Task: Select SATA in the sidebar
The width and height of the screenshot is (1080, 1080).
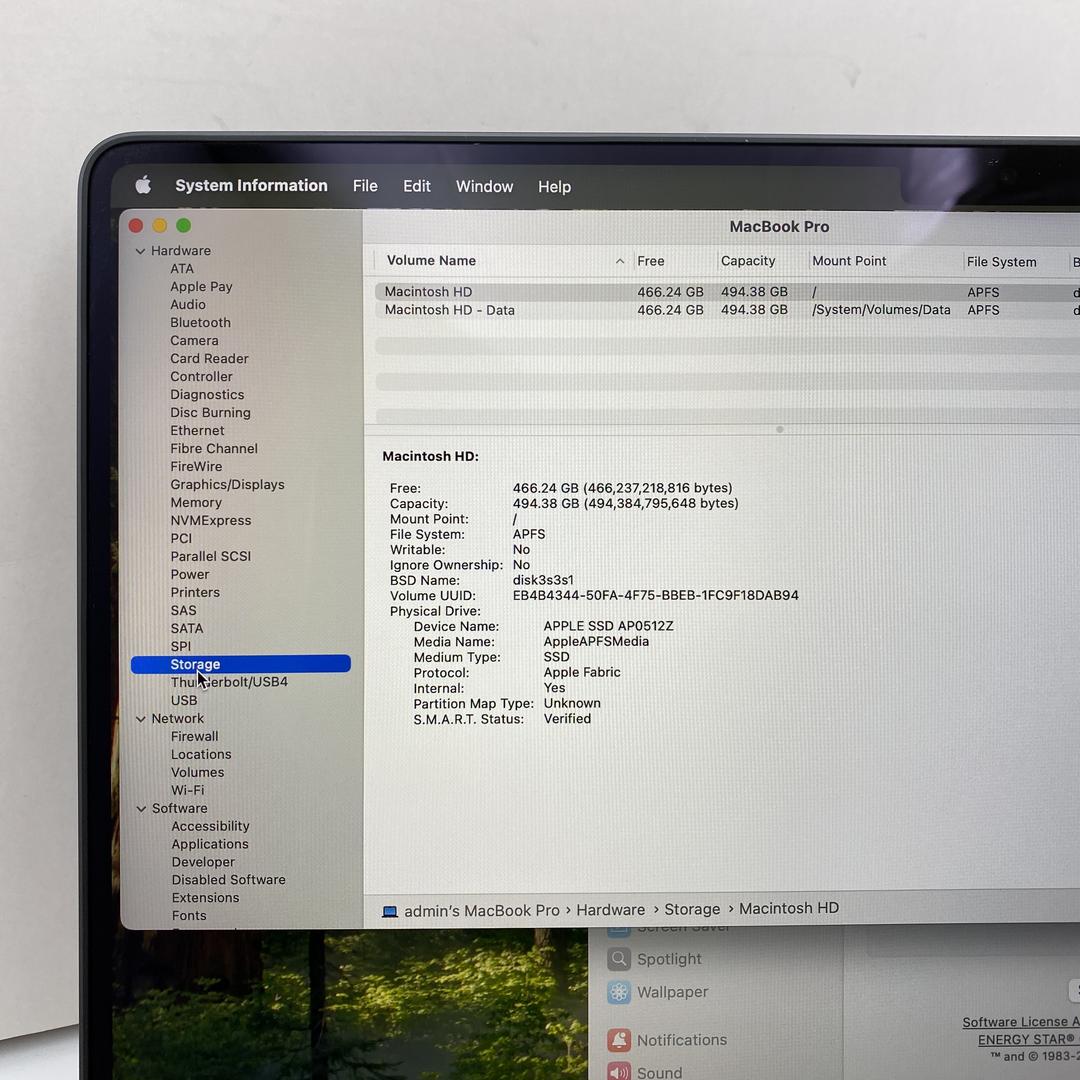Action: click(187, 628)
